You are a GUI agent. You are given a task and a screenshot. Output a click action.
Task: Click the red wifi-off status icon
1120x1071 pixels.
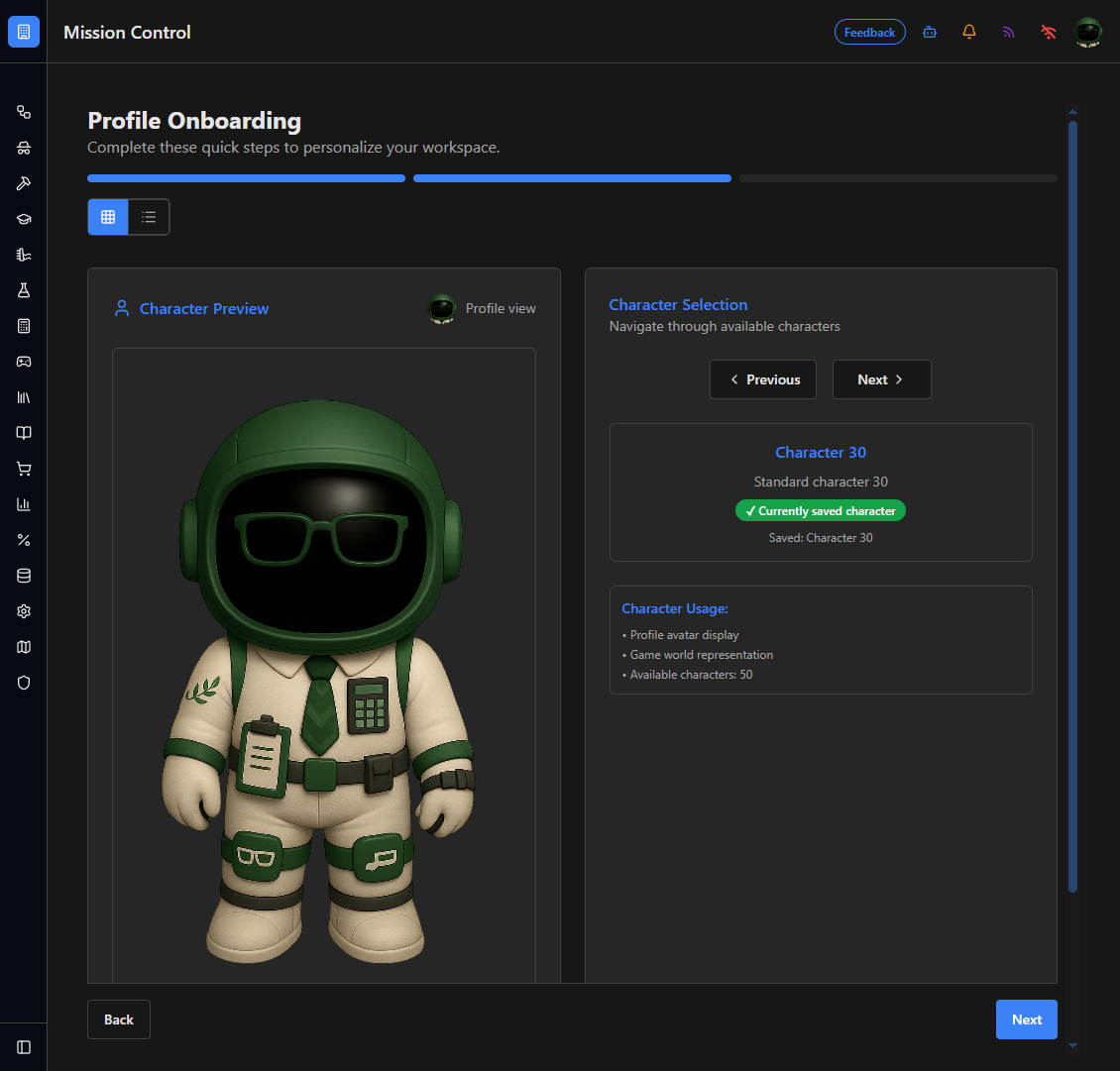click(x=1048, y=32)
